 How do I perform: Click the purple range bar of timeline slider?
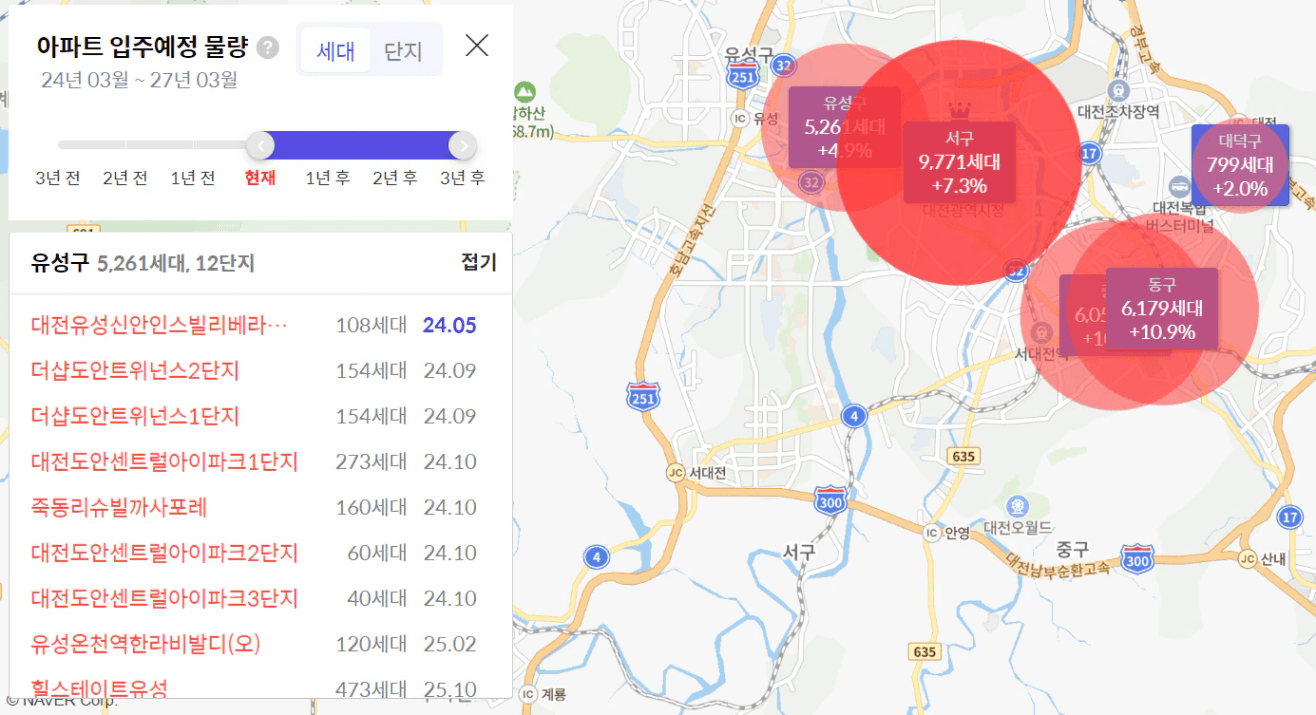(361, 146)
